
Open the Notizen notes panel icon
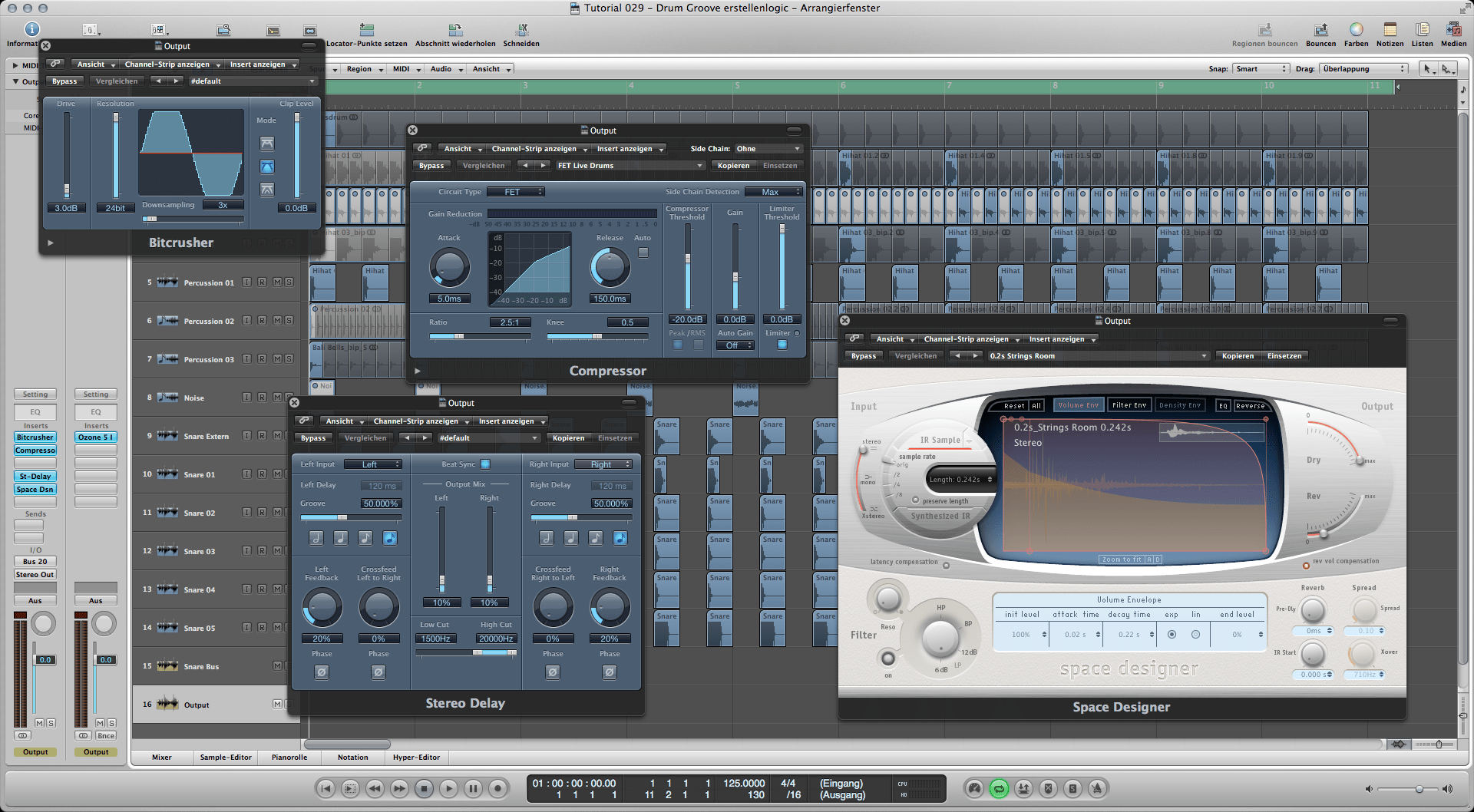1390,31
